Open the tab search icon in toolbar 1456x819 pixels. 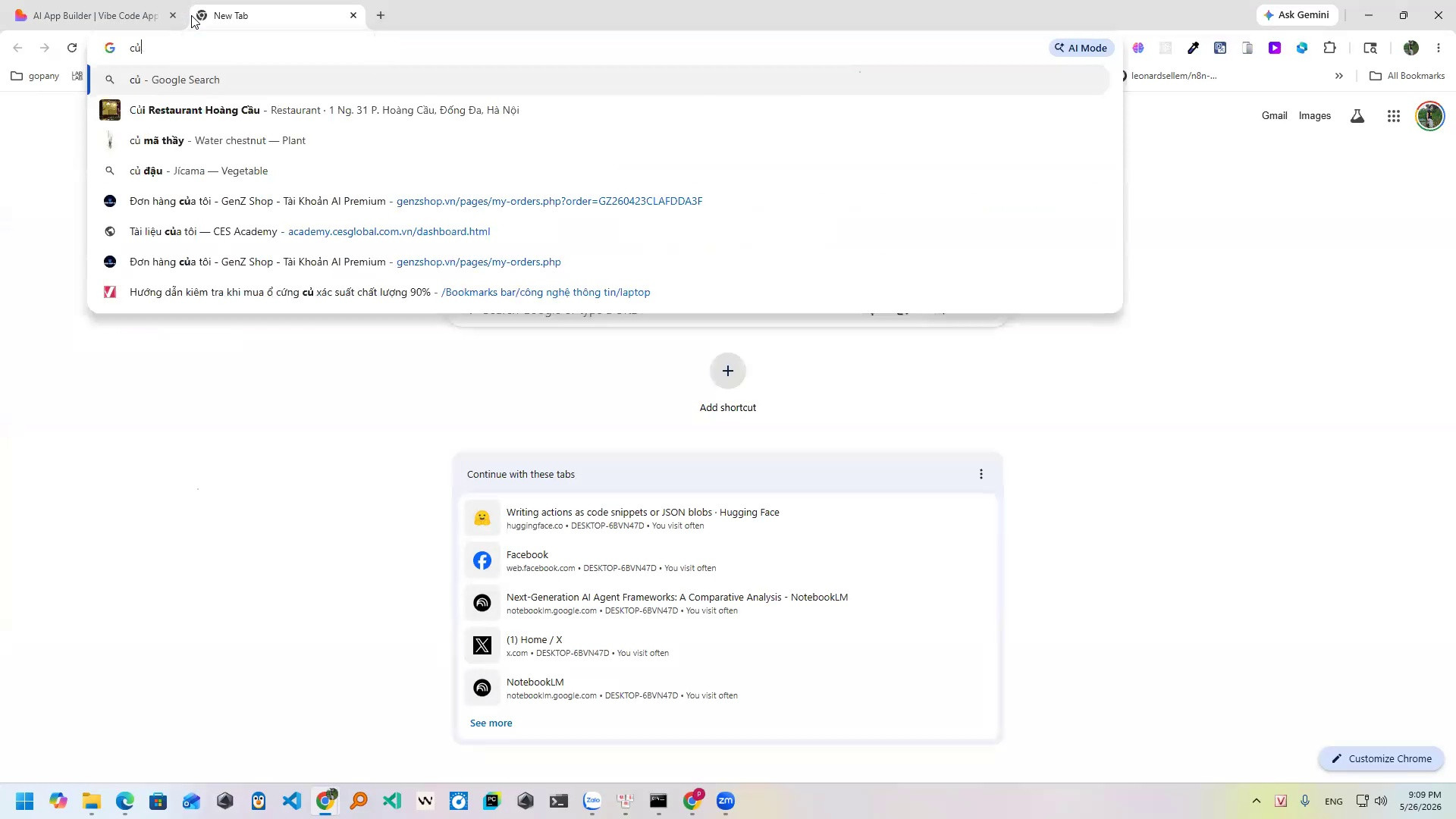(x=1370, y=48)
